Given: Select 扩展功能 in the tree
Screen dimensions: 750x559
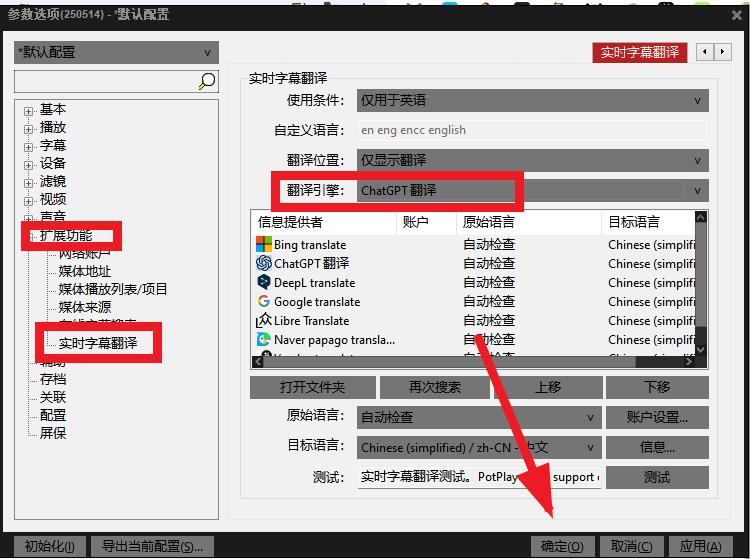Looking at the screenshot, I should 66,235.
